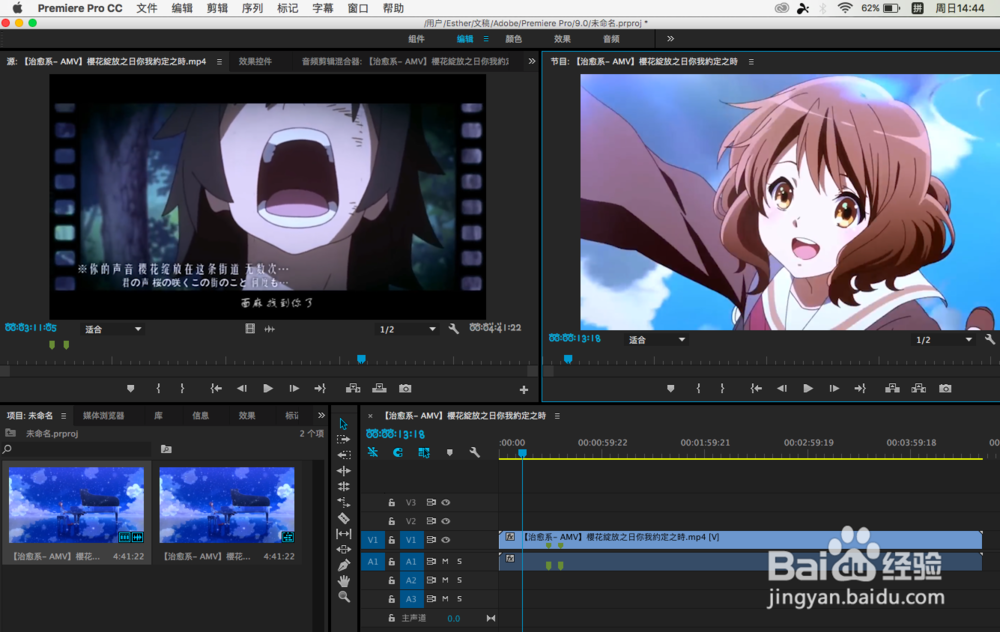Image resolution: width=1000 pixels, height=632 pixels.
Task: Select the Track Select Forward tool
Action: [x=343, y=439]
